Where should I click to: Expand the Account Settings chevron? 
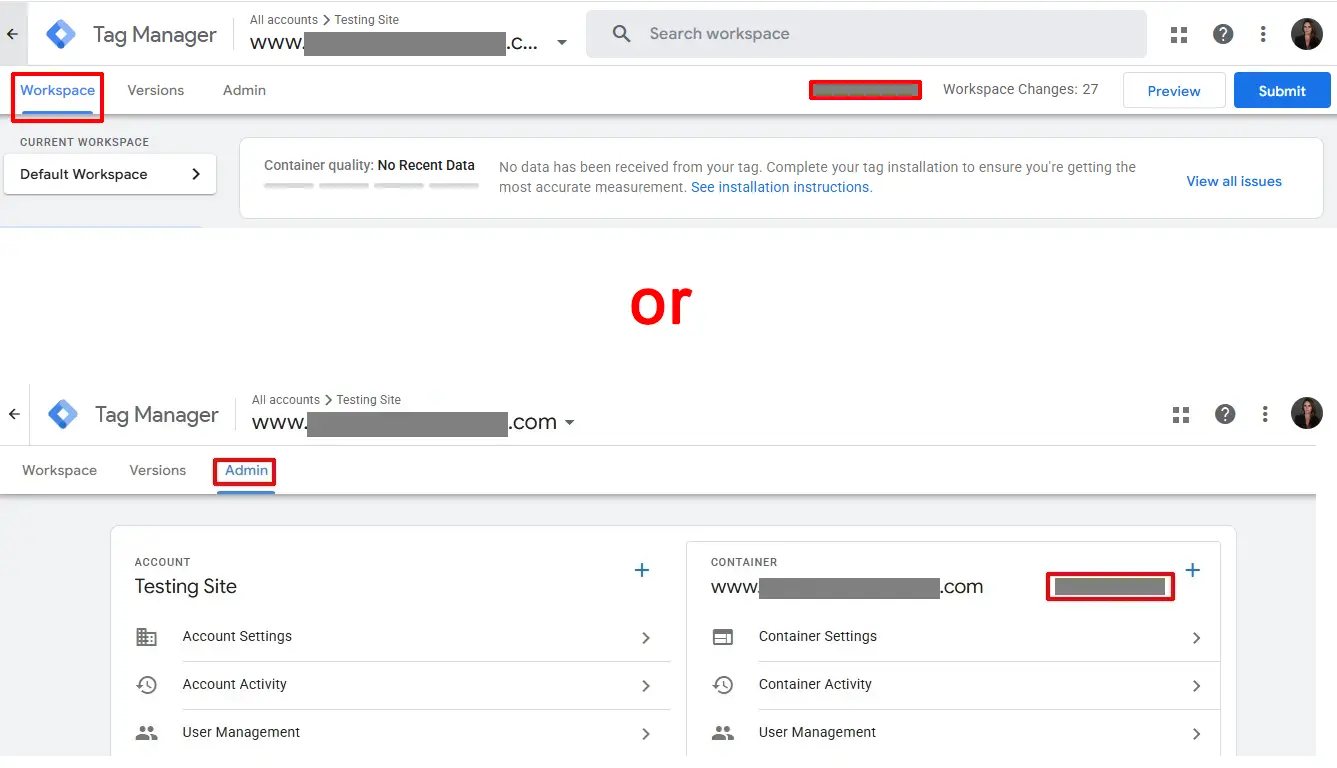(646, 638)
